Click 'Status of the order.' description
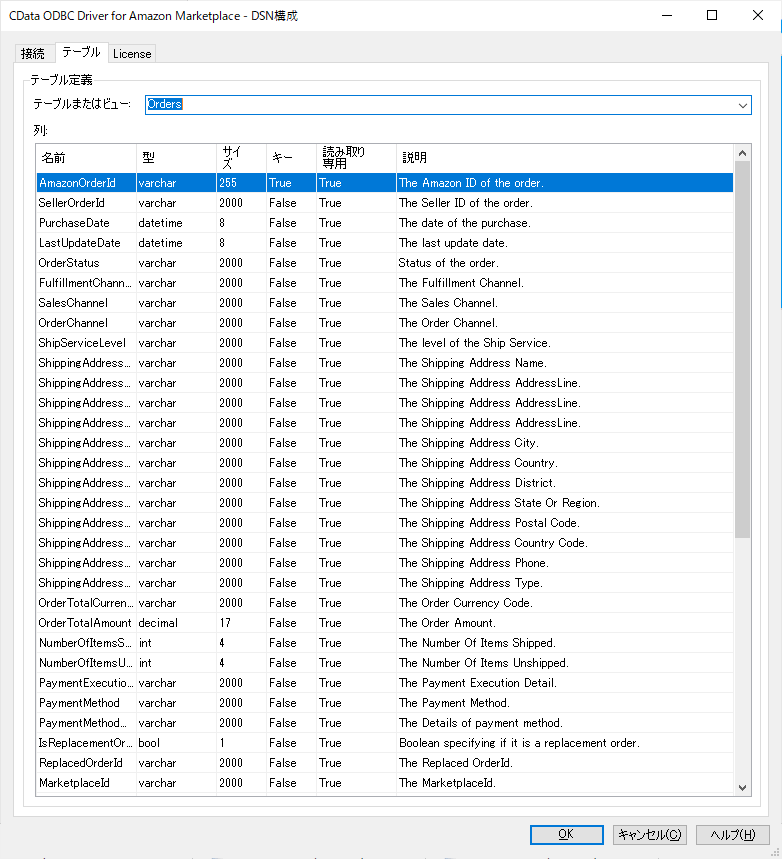The width and height of the screenshot is (782, 859). pos(448,263)
